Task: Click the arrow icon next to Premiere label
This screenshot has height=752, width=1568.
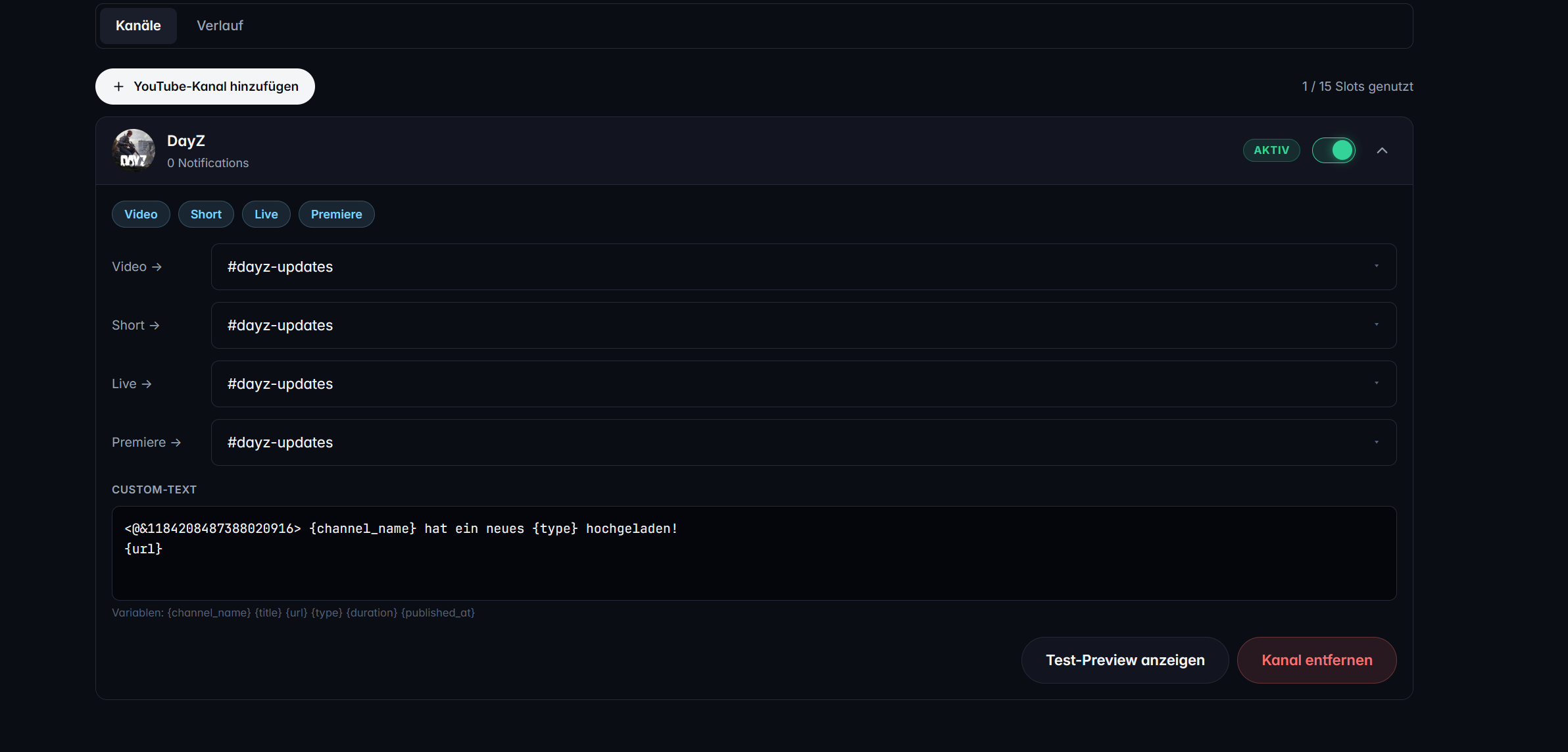Action: pyautogui.click(x=175, y=442)
